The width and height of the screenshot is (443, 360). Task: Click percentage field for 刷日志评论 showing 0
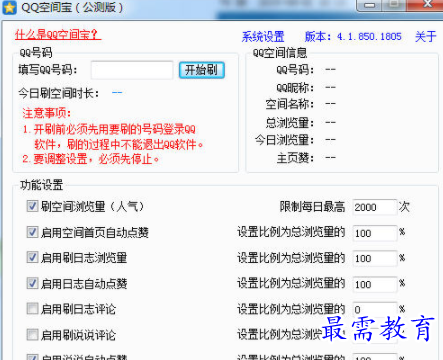375,310
